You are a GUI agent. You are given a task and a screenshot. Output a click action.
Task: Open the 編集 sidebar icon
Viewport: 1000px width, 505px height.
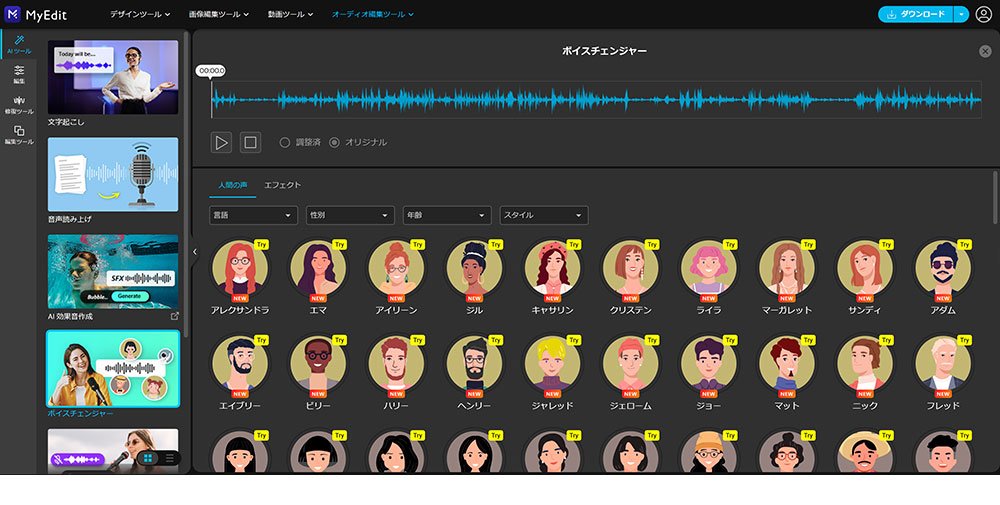coord(19,73)
